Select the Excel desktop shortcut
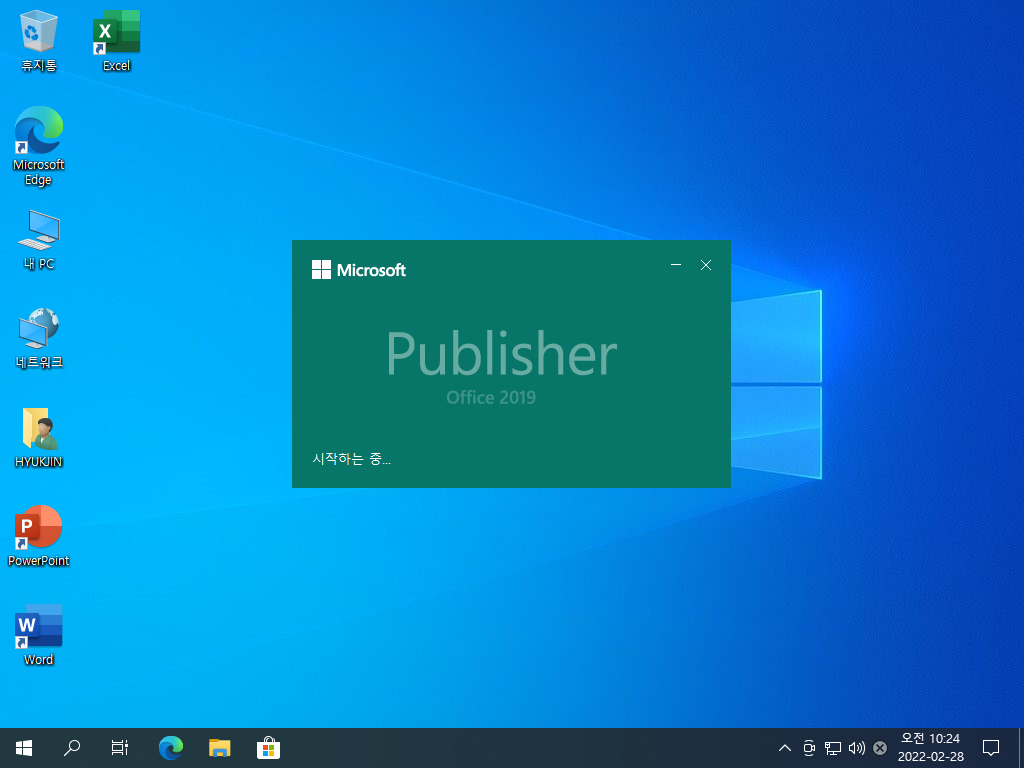The image size is (1024, 768). pos(116,40)
